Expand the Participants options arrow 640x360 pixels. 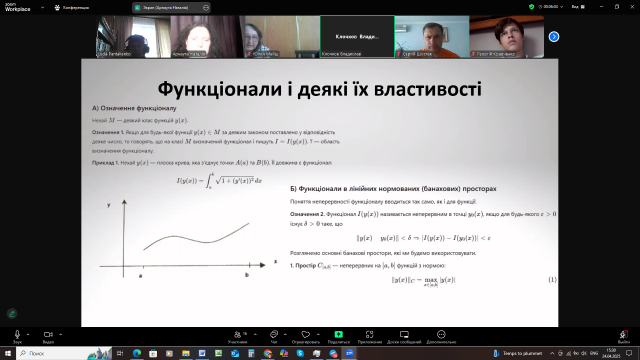tap(255, 334)
